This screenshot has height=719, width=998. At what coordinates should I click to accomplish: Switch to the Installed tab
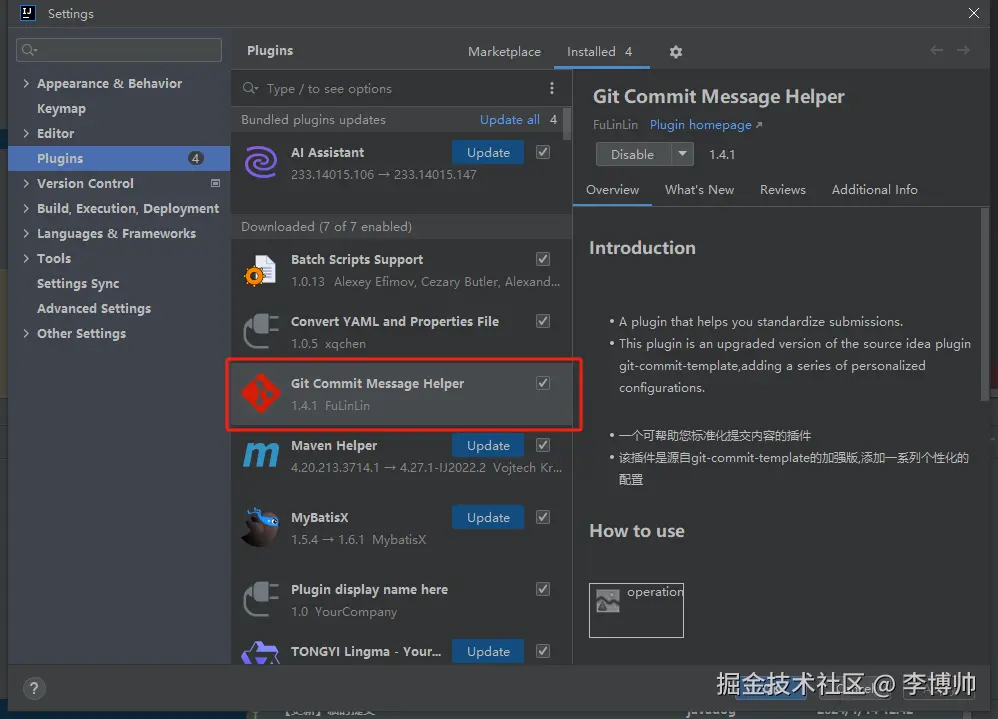tap(600, 52)
